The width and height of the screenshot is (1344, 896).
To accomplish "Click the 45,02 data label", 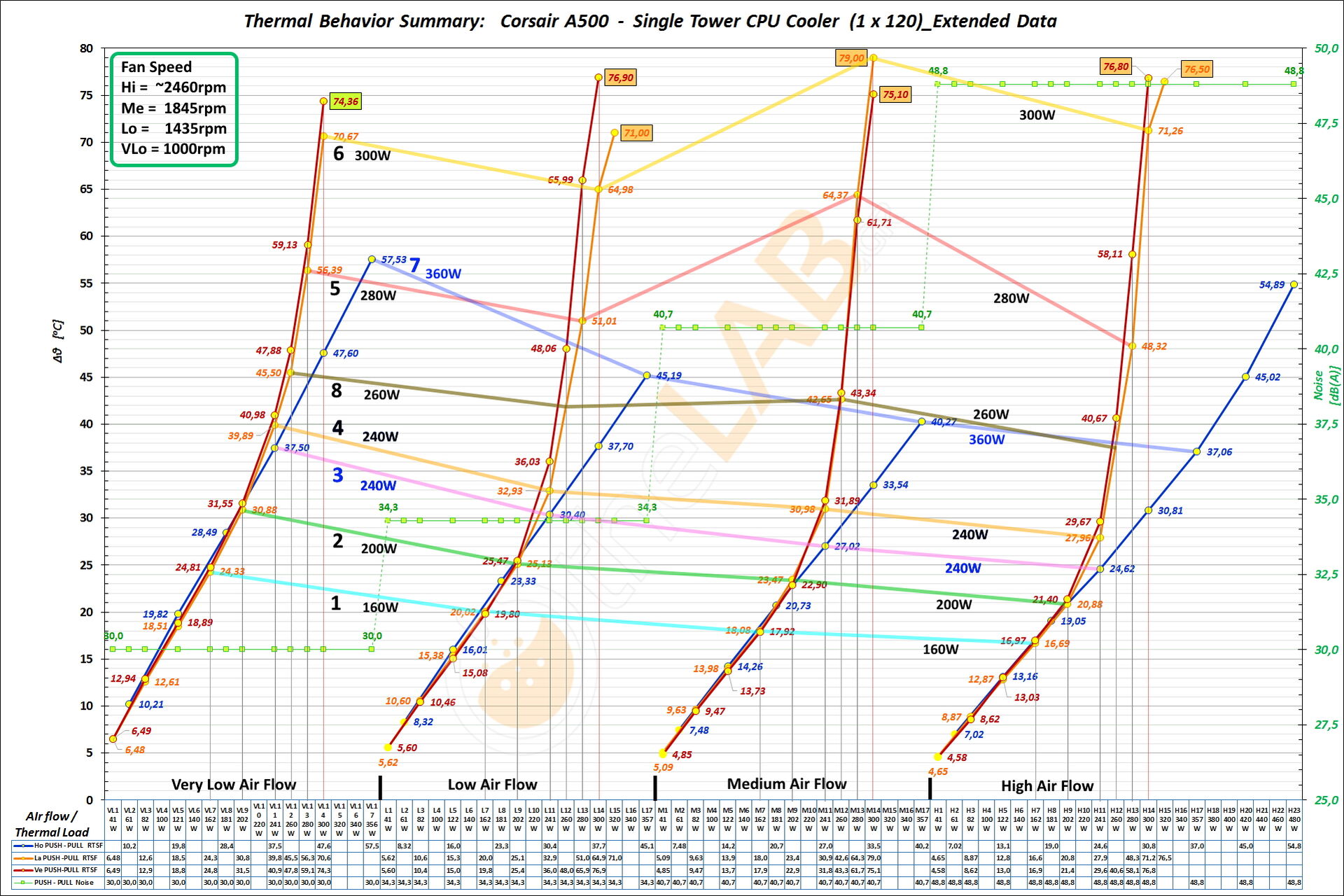I will [x=1268, y=377].
